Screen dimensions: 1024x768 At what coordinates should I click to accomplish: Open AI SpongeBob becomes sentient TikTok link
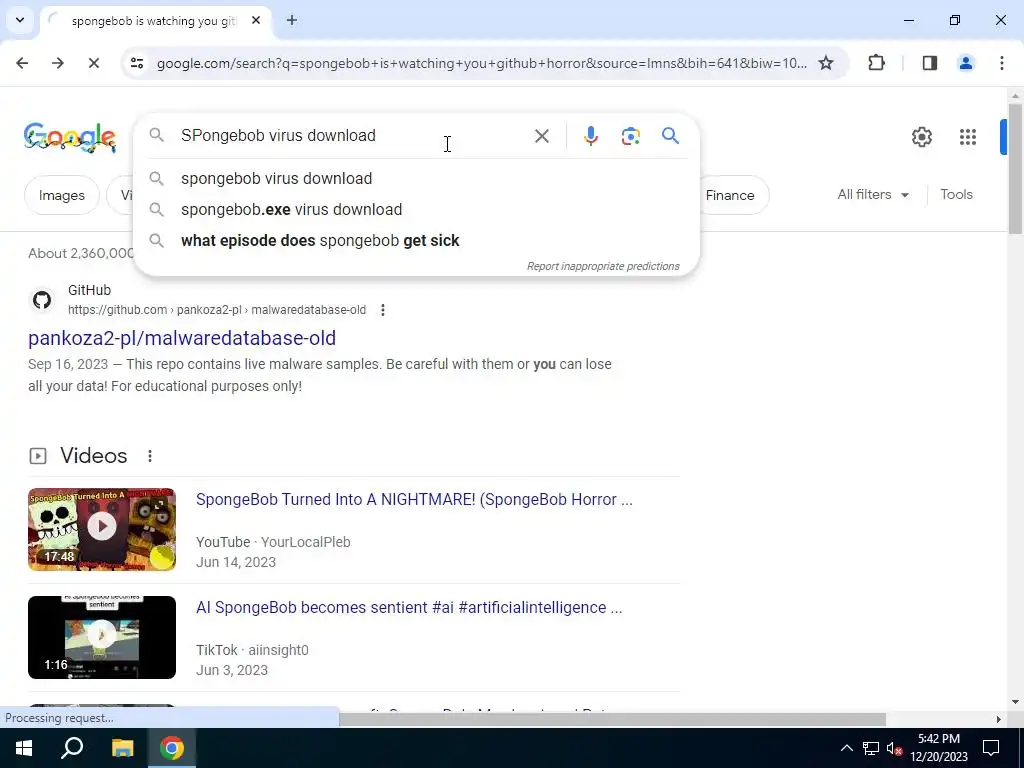pyautogui.click(x=409, y=607)
